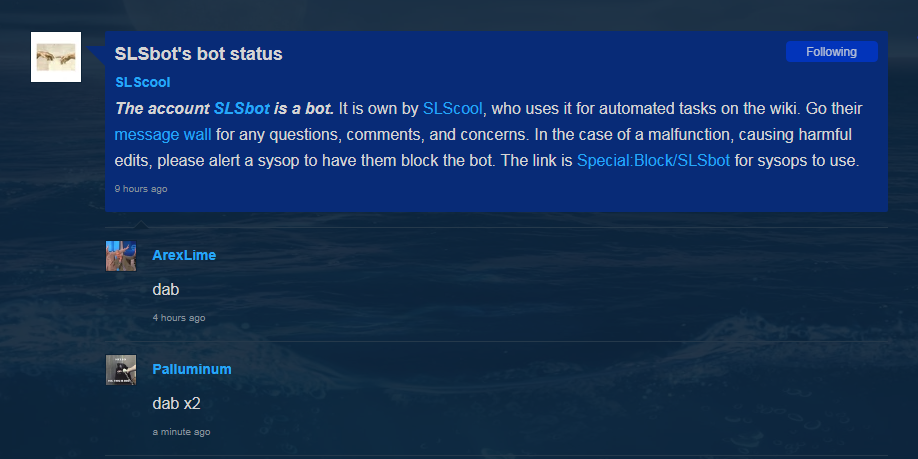Screen dimensions: 918x459
Task: Click the '4 hours ago' reply timestamp
Action: [x=179, y=318]
